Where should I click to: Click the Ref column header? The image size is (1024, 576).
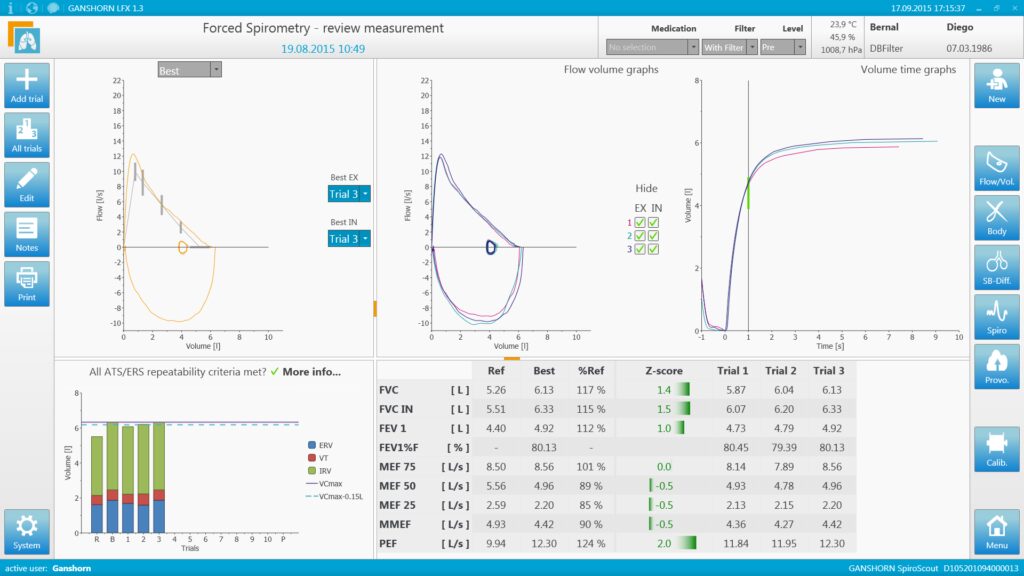click(496, 370)
